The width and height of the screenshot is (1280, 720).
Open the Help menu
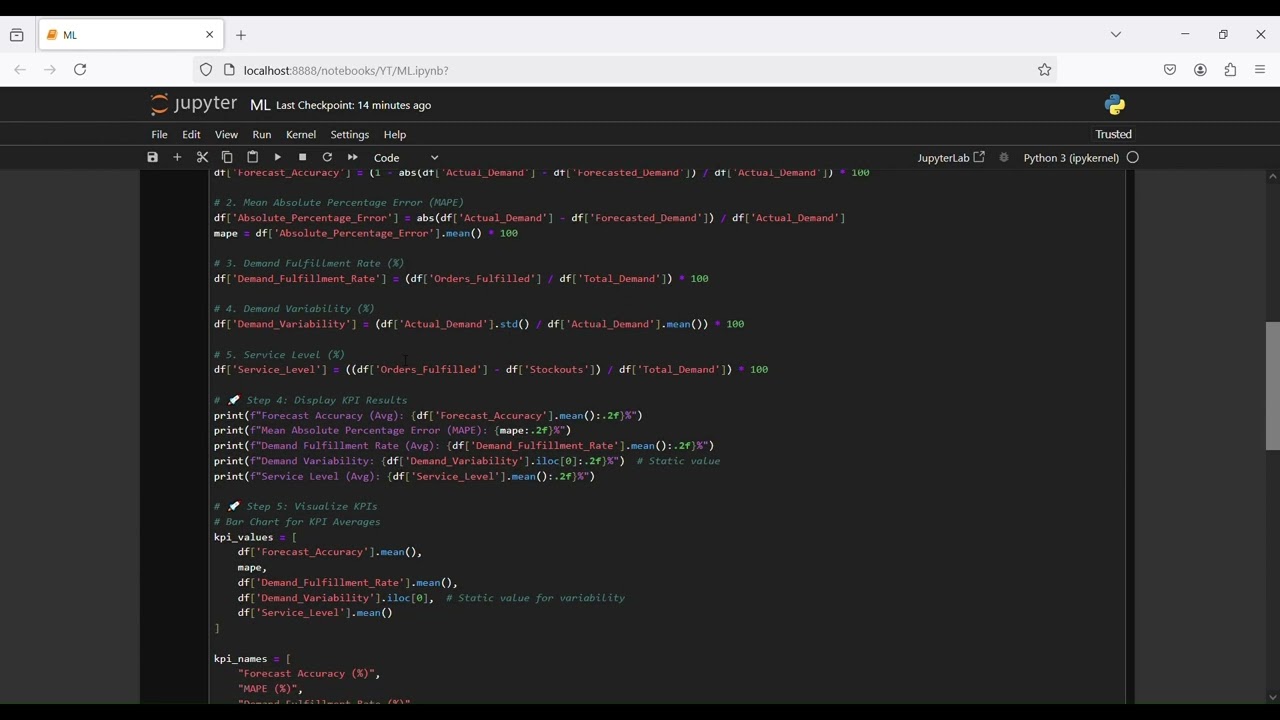pyautogui.click(x=395, y=135)
